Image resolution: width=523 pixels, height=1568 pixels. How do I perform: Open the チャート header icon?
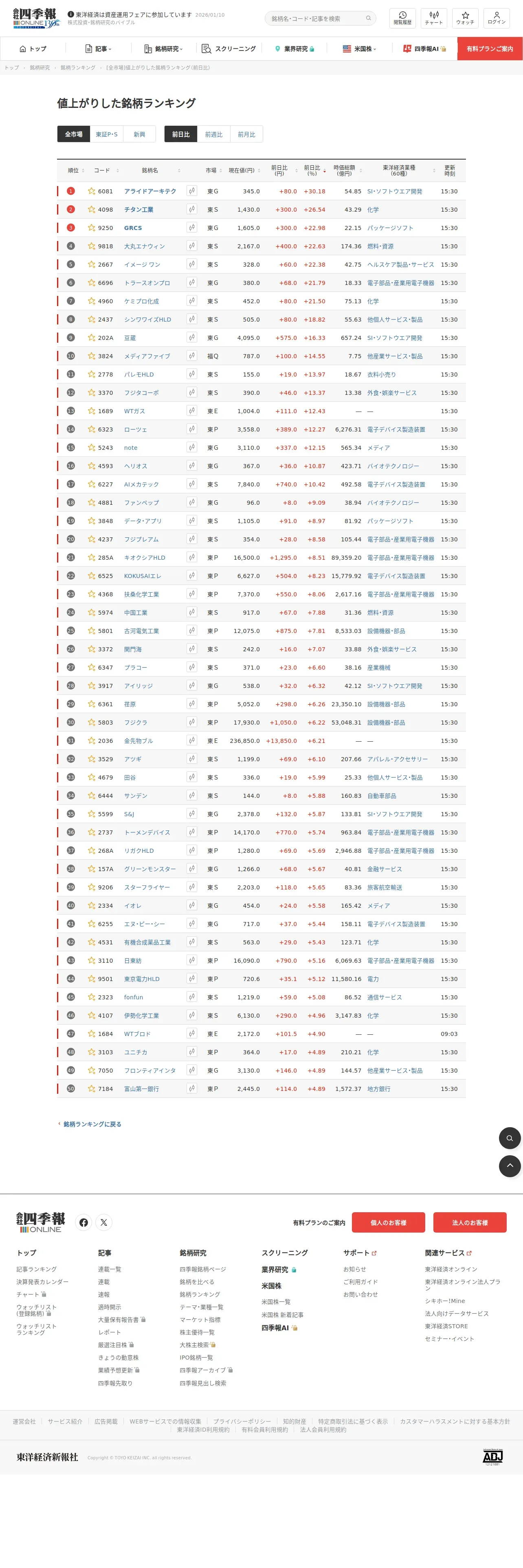tap(433, 18)
